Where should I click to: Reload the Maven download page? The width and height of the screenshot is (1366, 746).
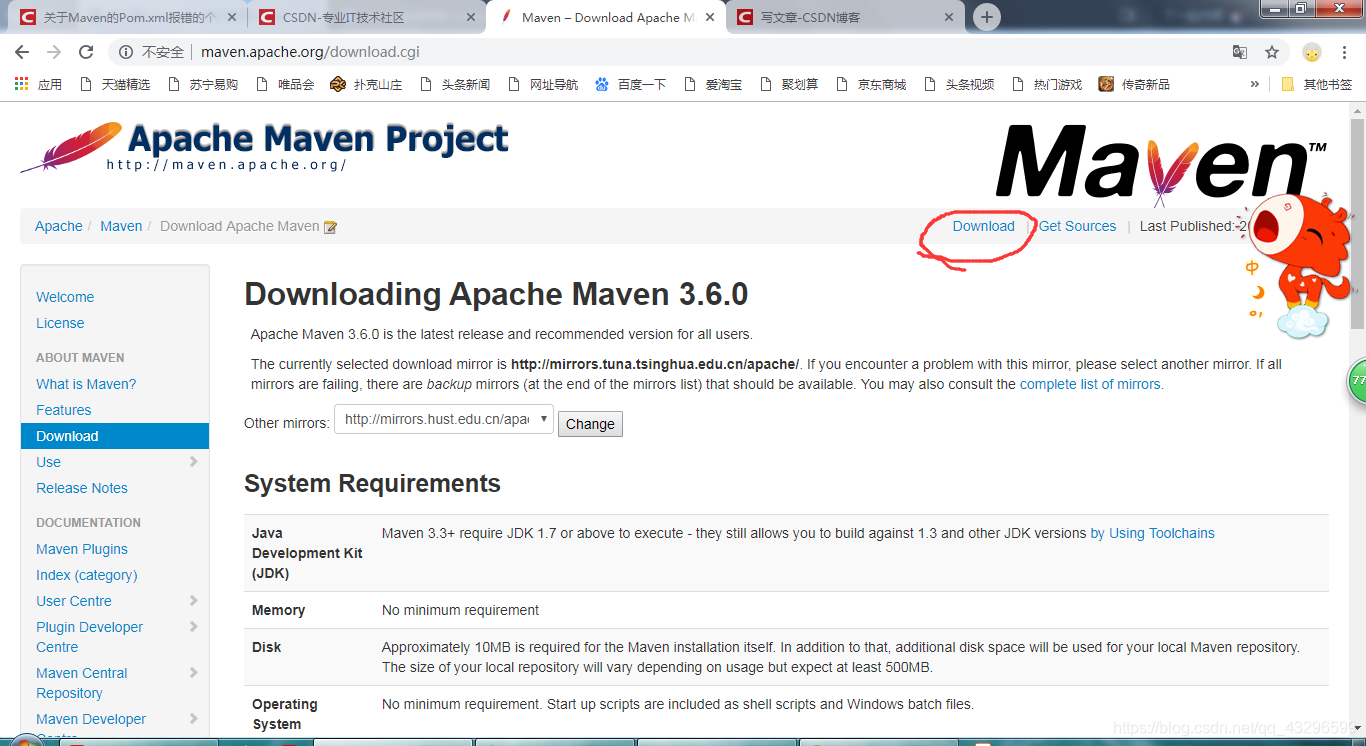[x=86, y=52]
